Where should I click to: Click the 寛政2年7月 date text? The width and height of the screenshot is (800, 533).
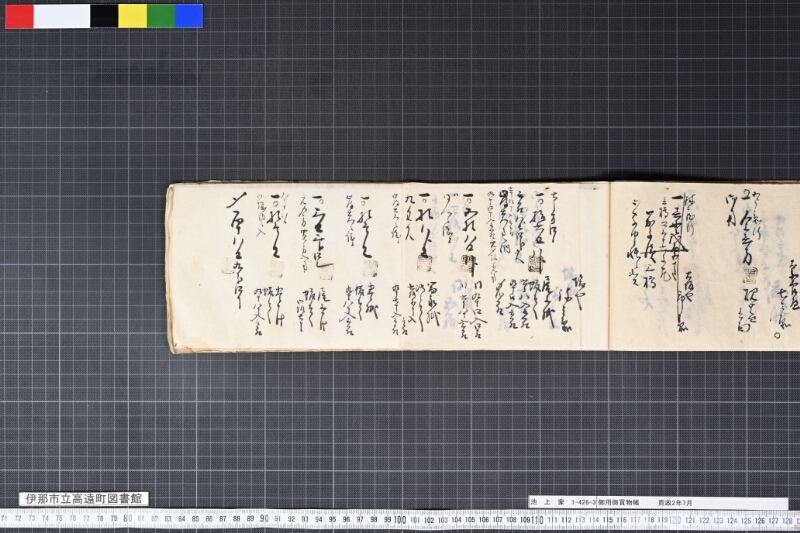coord(675,502)
